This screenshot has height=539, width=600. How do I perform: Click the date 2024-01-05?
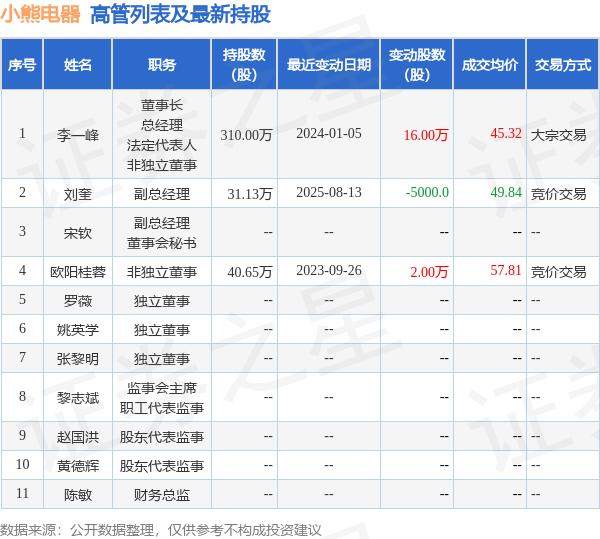tap(329, 134)
